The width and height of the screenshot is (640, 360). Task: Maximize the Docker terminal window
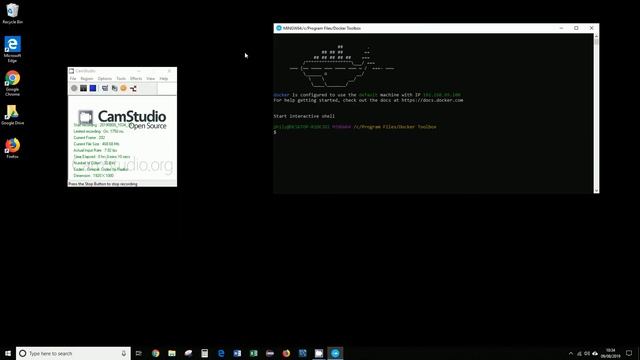pos(576,28)
